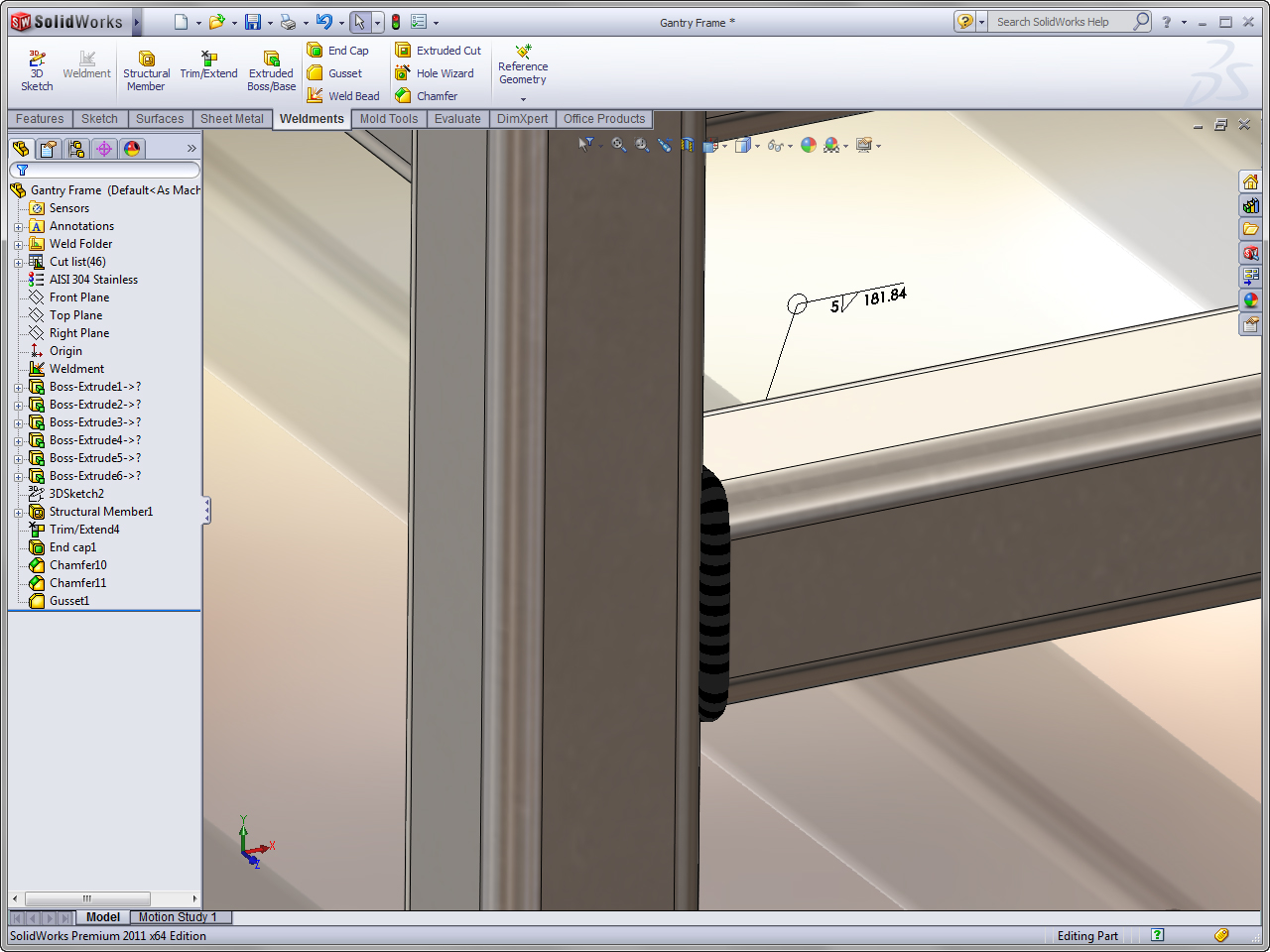This screenshot has width=1270, height=952.
Task: Expand the Weld Folder tree node
Action: [18, 245]
